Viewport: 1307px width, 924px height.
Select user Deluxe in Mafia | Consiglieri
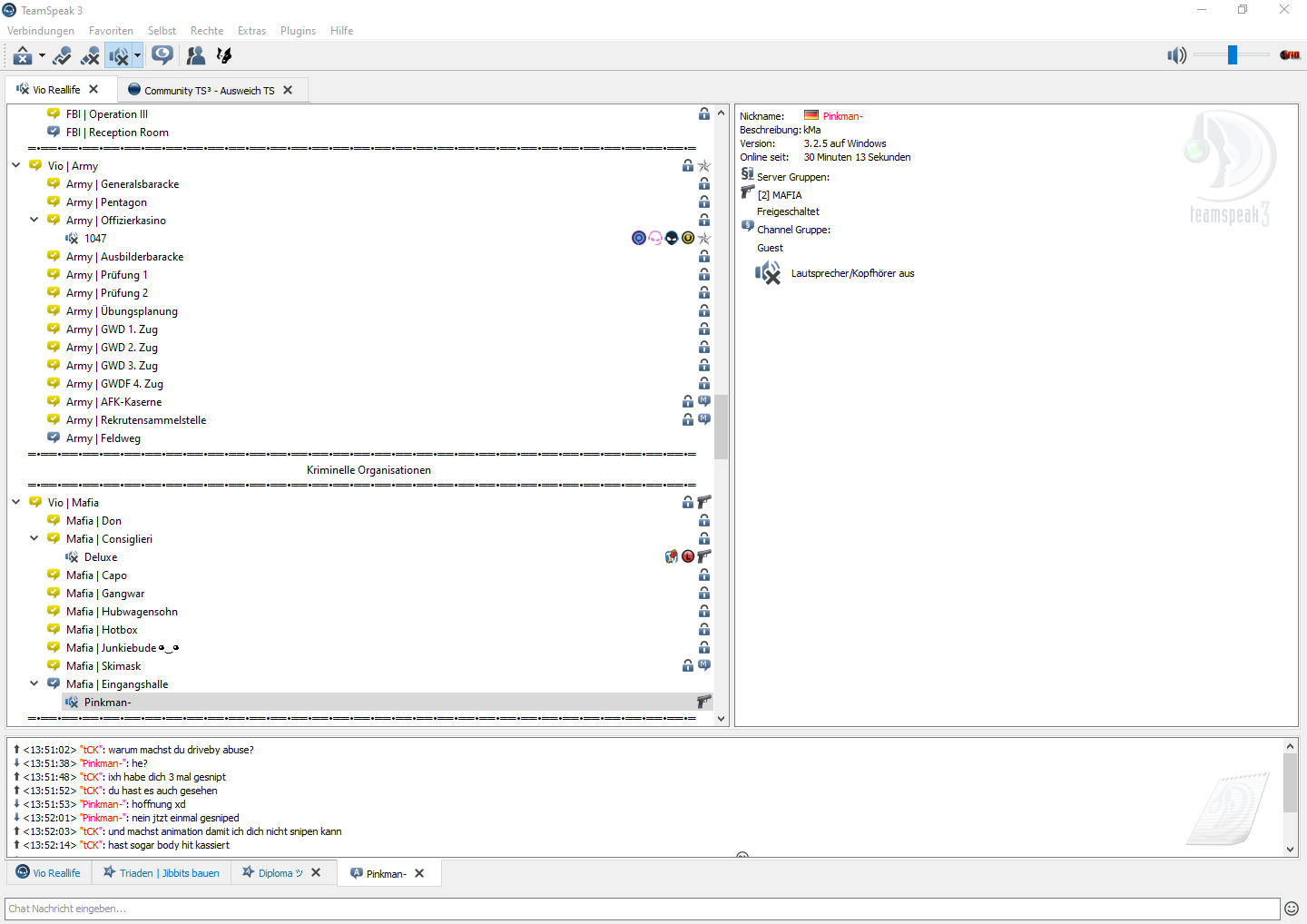[100, 557]
